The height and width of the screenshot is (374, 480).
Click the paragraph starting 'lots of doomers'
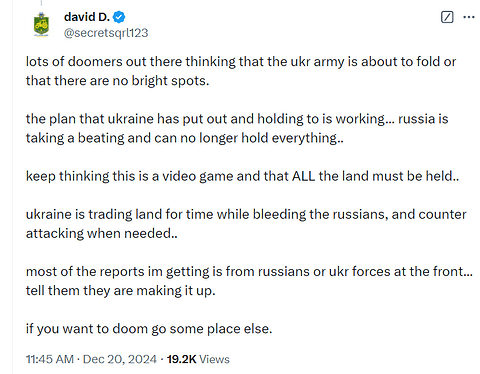(x=241, y=71)
